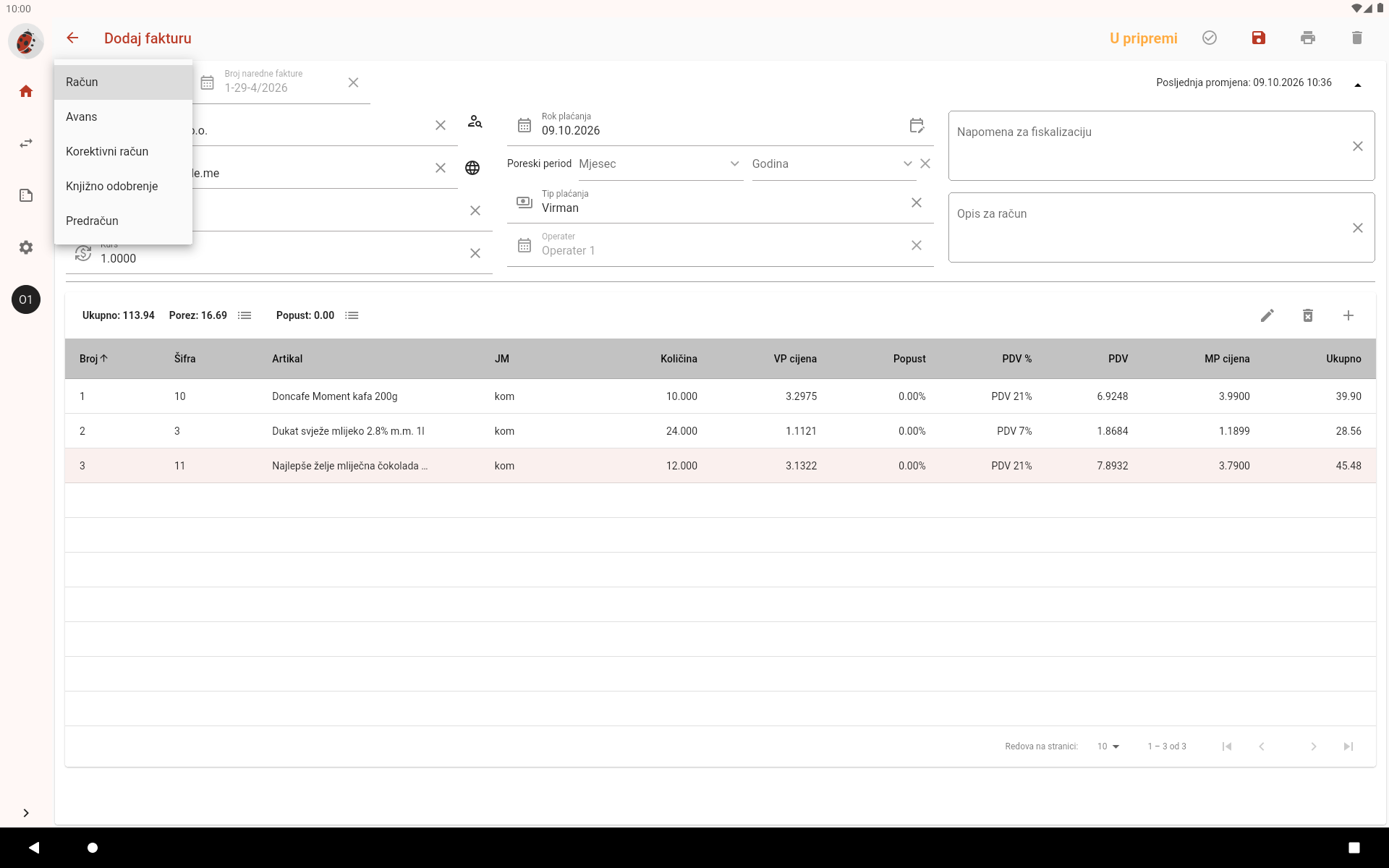Screen dimensions: 1389x868
Task: Show discount breakdown list next to Popust
Action: pos(352,315)
